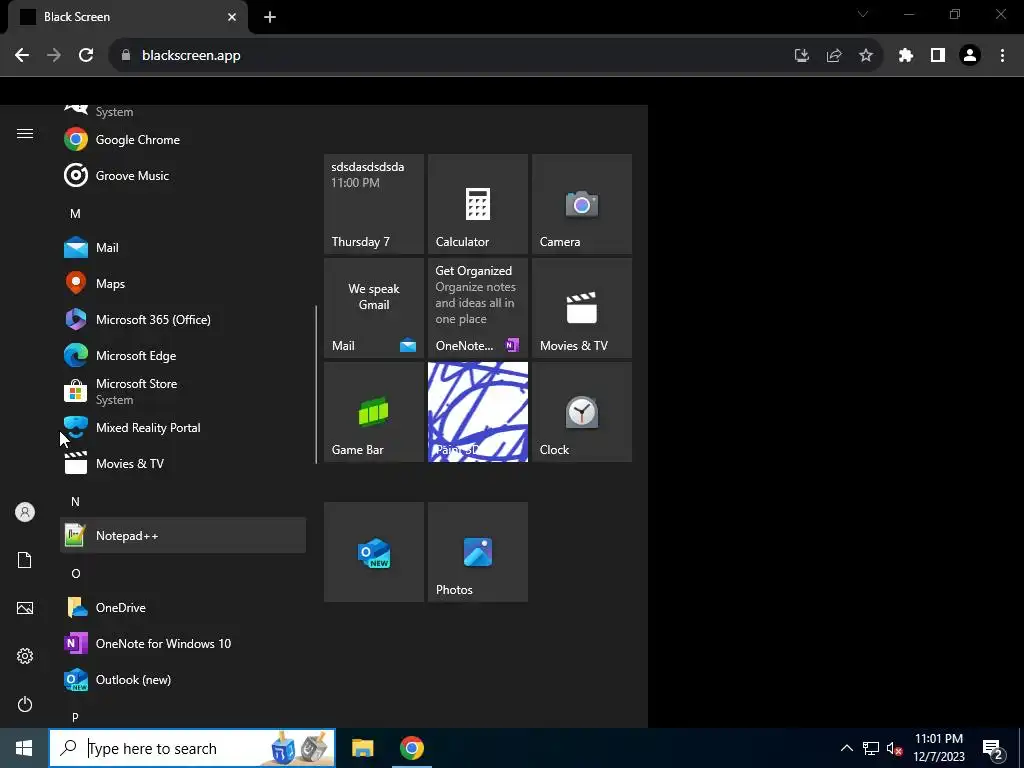Launch Outlook (new) from the app list

(x=183, y=679)
